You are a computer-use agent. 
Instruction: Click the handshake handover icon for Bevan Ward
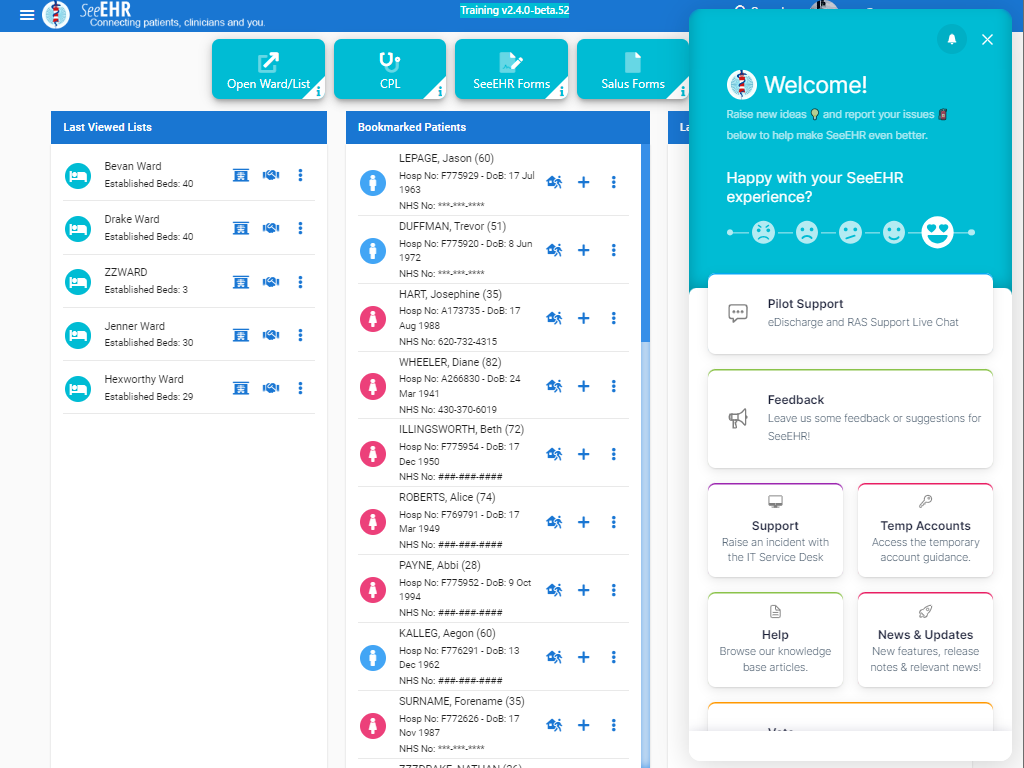click(x=271, y=175)
